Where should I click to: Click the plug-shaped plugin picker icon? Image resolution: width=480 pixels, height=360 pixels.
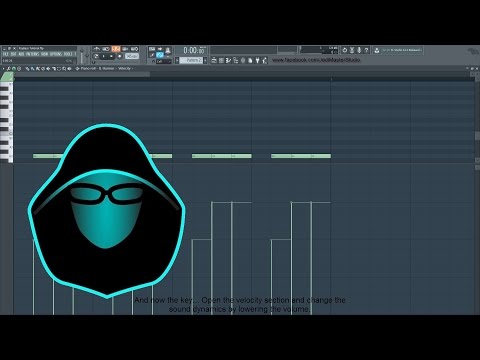pos(257,60)
